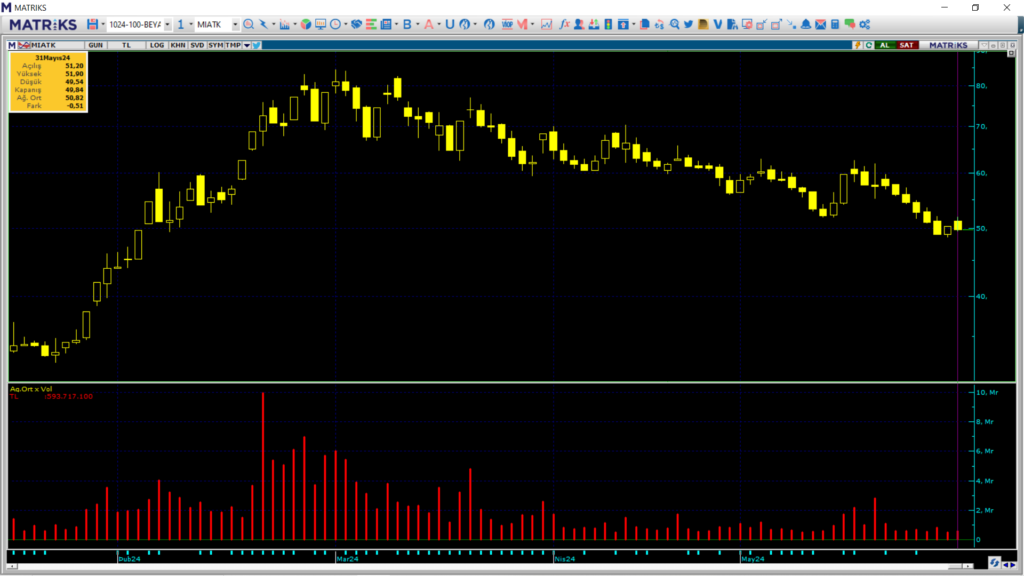Open the fx formula icon
This screenshot has height=576, width=1024.
click(x=564, y=24)
